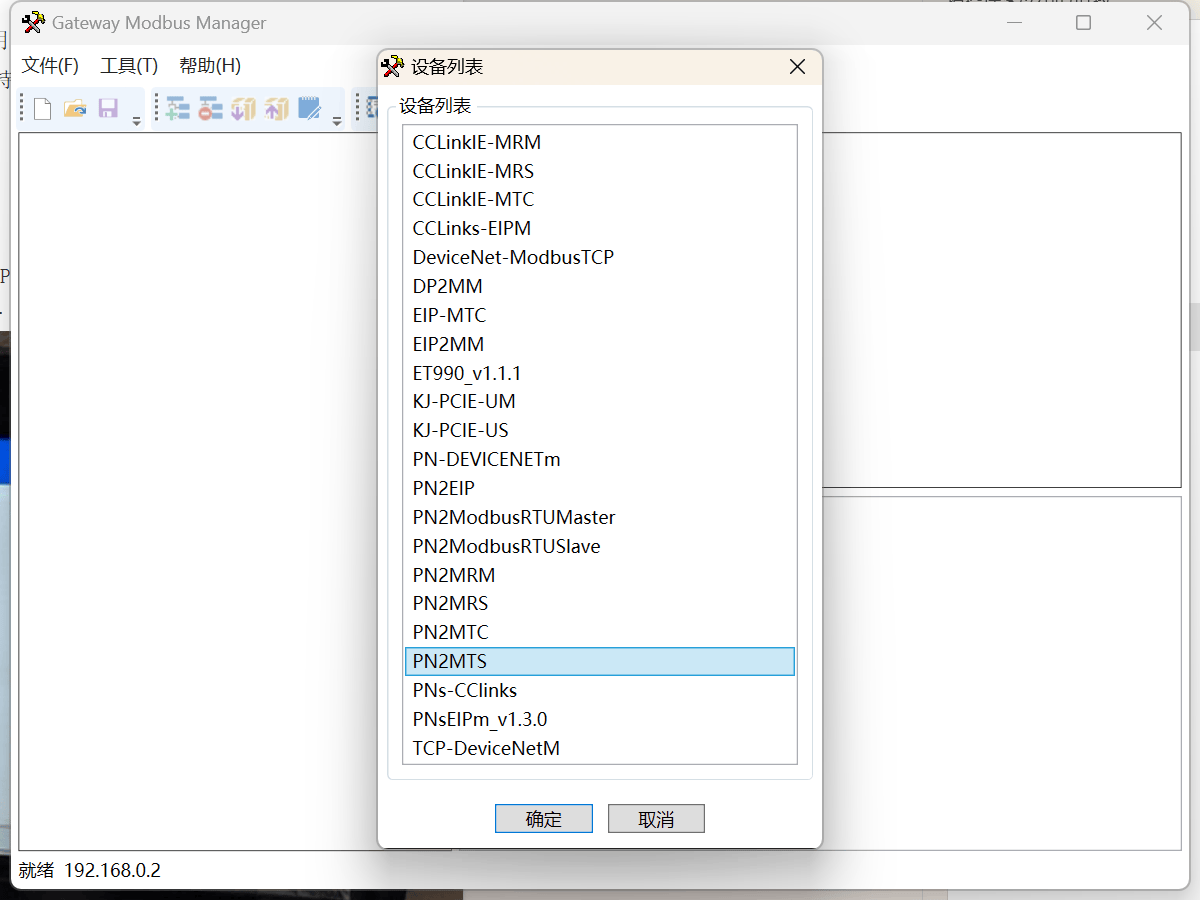Select PN2MRM in device list
Image resolution: width=1200 pixels, height=900 pixels.
coord(600,576)
